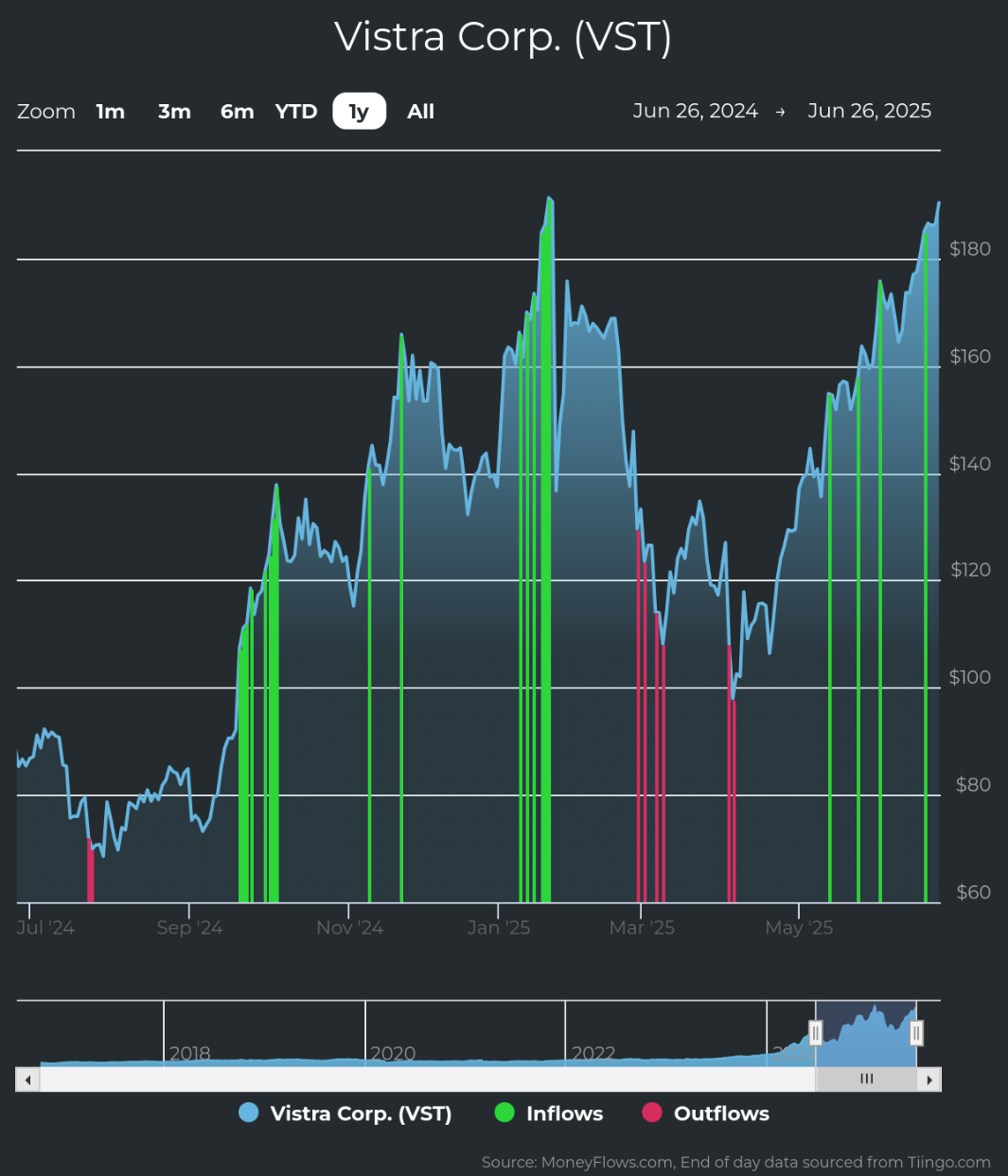The height and width of the screenshot is (1176, 1008).
Task: Click the Sep '24 axis label
Action: [189, 928]
